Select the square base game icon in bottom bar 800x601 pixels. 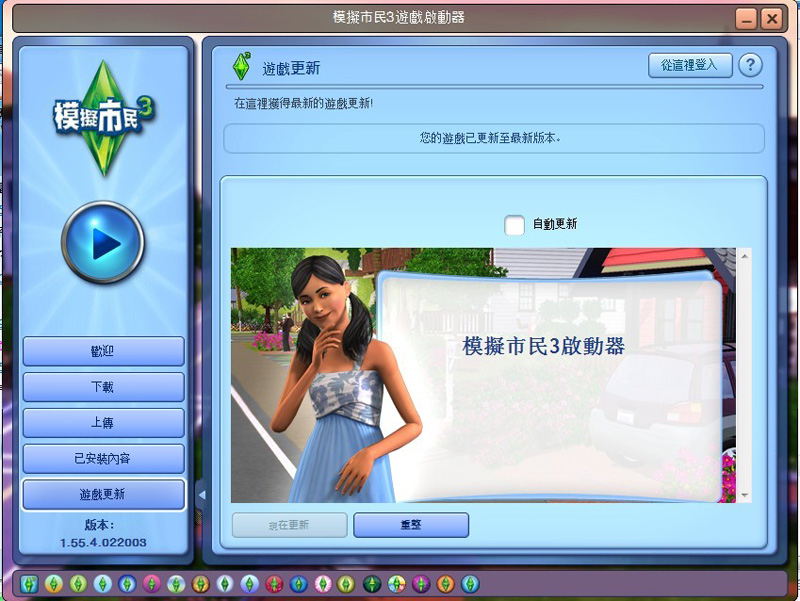29,584
